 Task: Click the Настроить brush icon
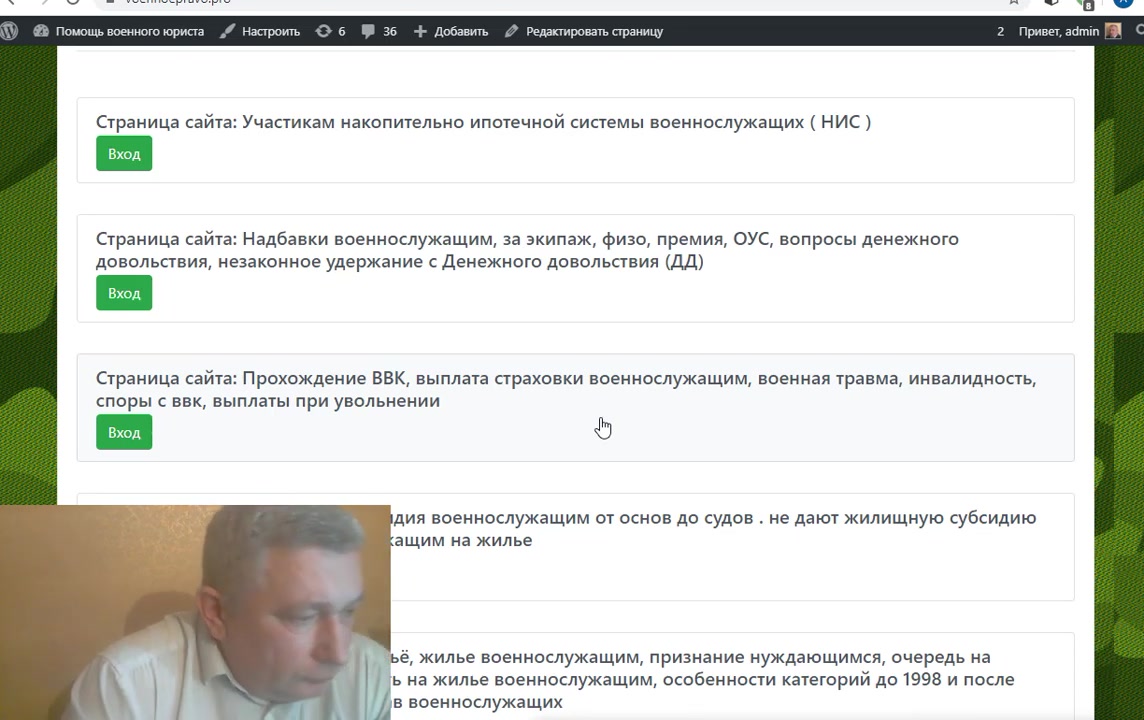(x=228, y=31)
